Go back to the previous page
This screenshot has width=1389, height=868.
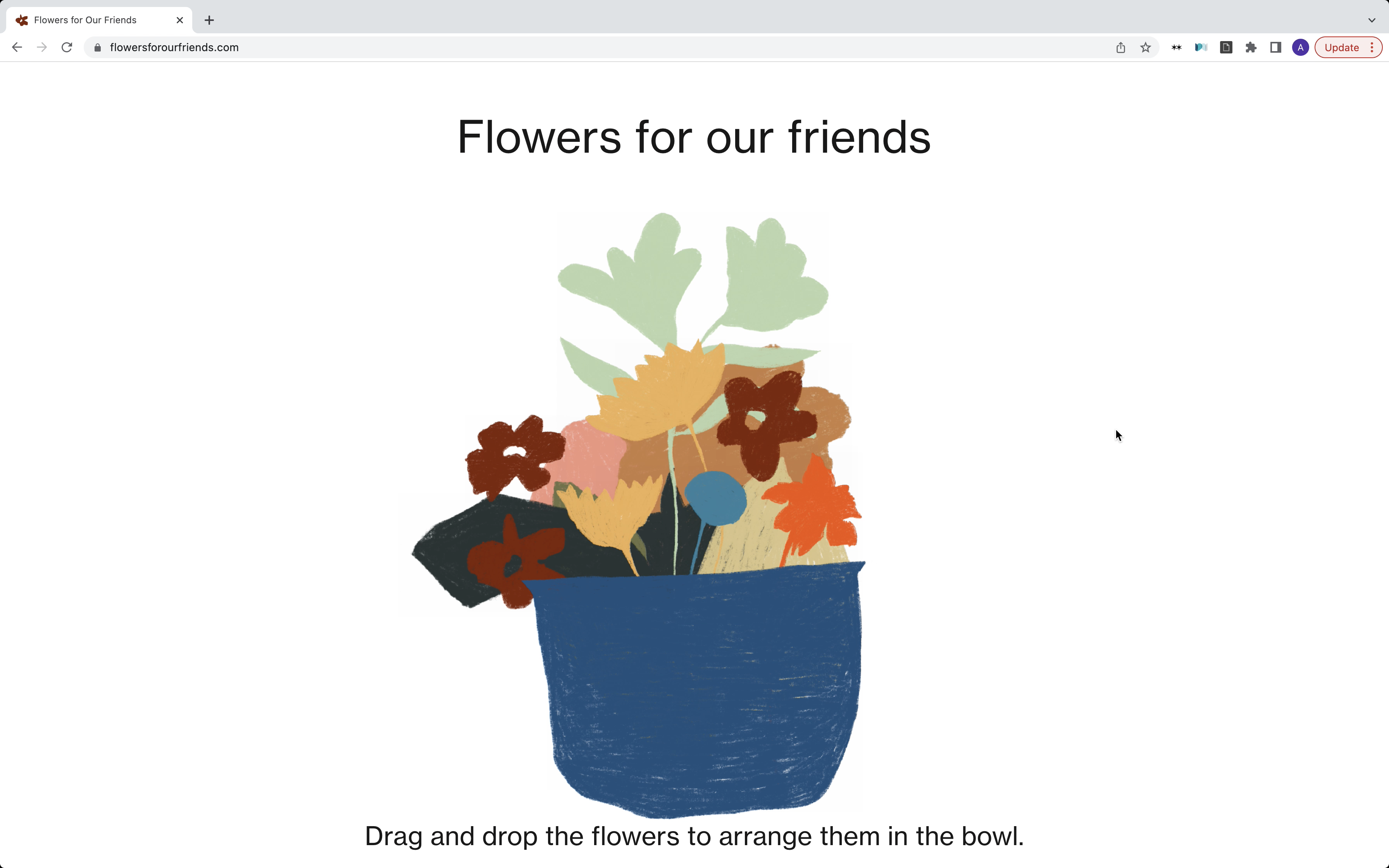coord(17,48)
